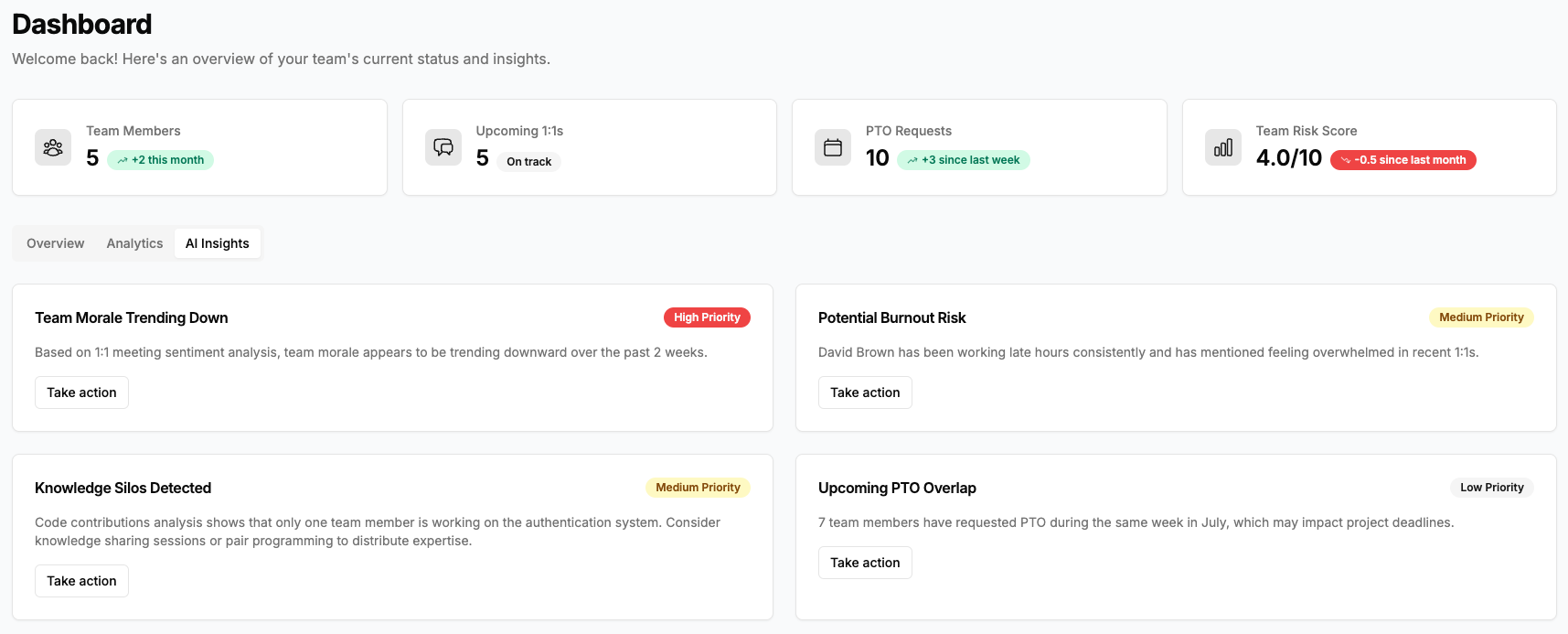The height and width of the screenshot is (634, 1568).
Task: Take action on Knowledge Silos Detected
Action: [81, 581]
